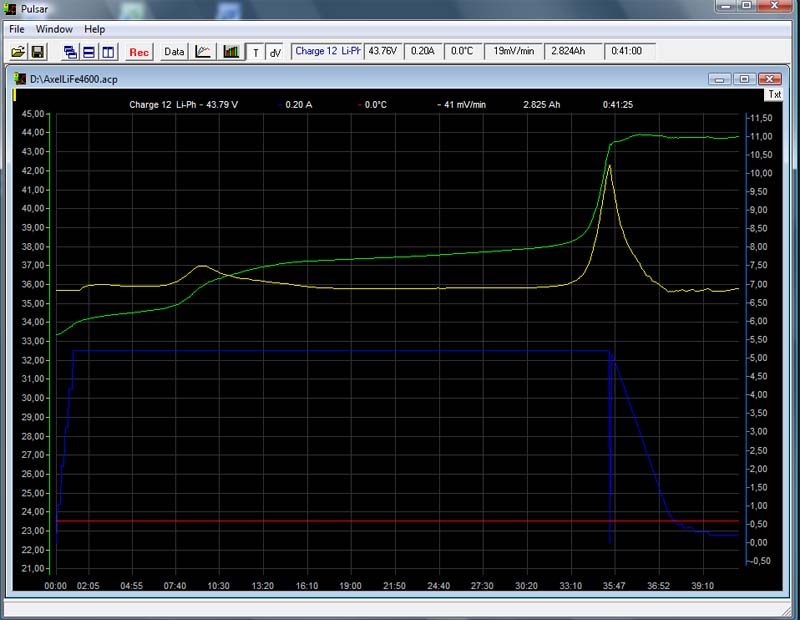
Task: Tile windows vertically from the toolbar
Action: point(108,52)
